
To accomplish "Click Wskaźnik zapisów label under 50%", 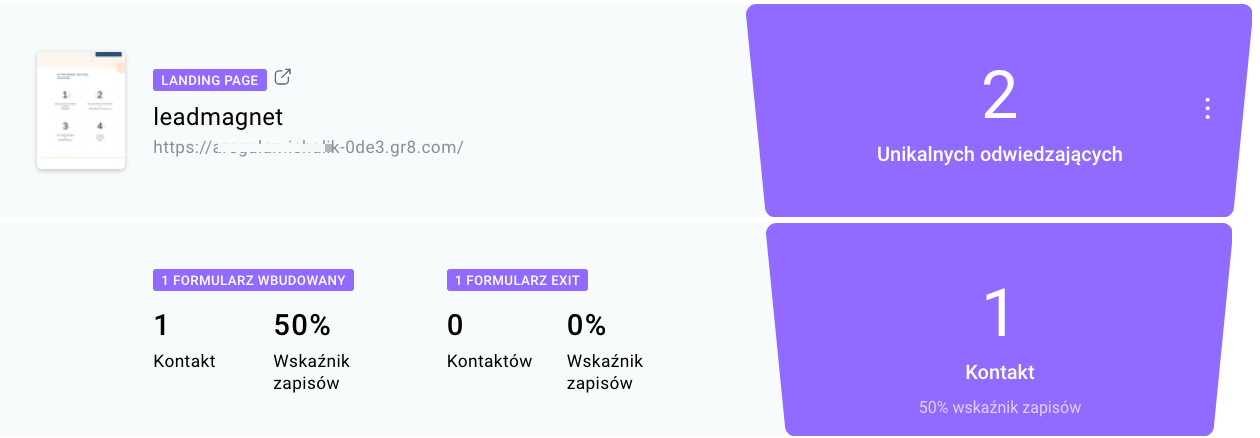I will pos(311,372).
